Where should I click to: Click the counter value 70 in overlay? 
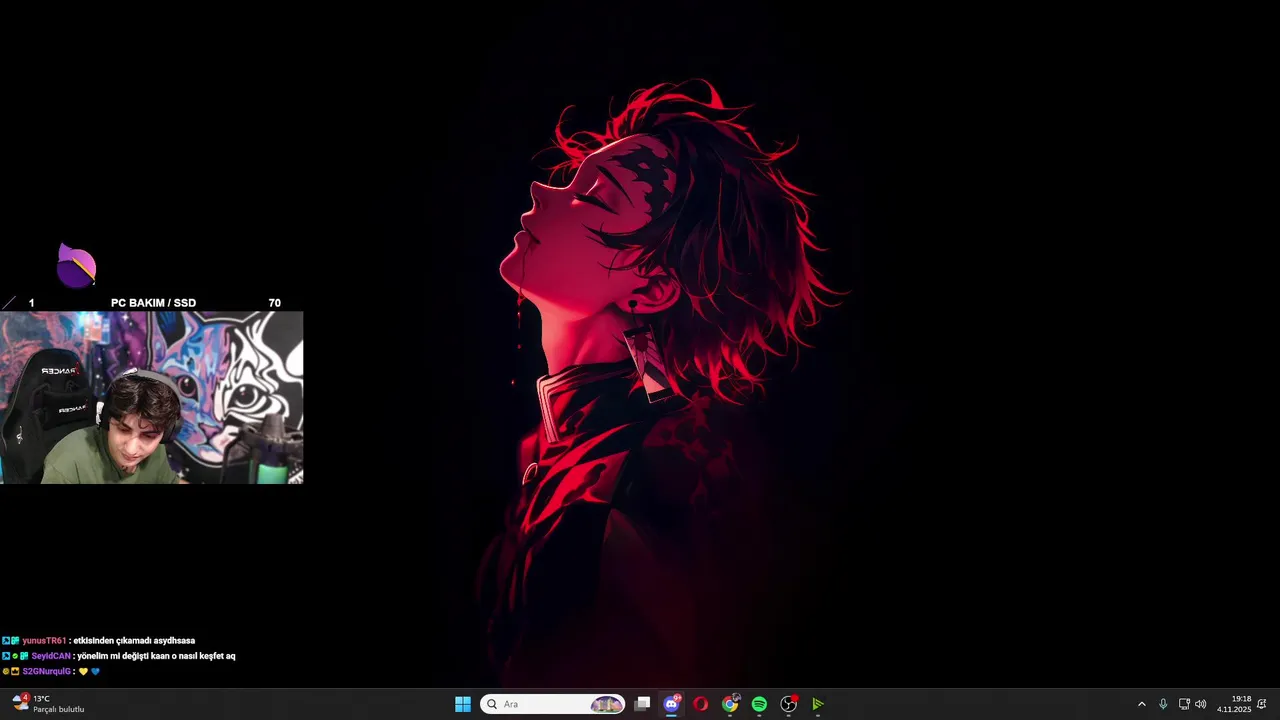pos(274,303)
